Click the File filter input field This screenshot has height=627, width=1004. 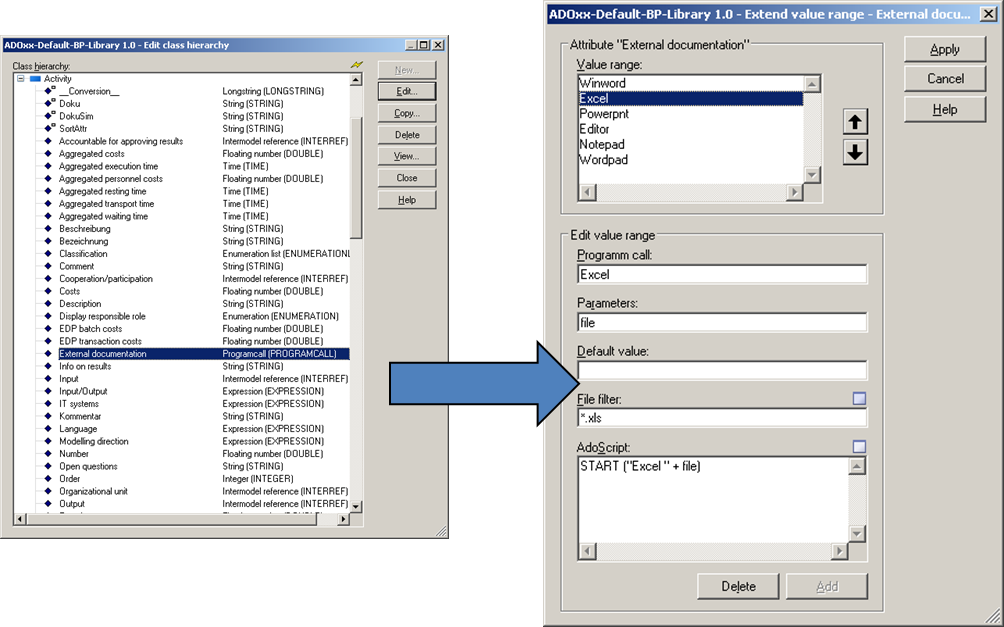click(x=722, y=418)
